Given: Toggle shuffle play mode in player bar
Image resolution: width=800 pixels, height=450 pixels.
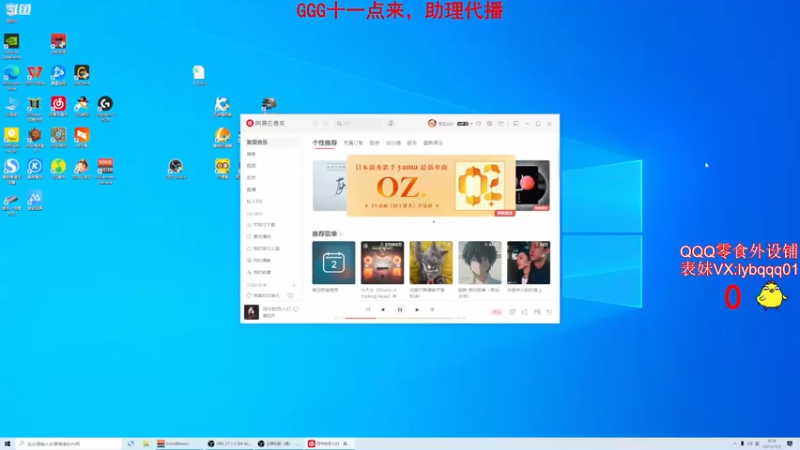Looking at the screenshot, I should coord(368,310).
